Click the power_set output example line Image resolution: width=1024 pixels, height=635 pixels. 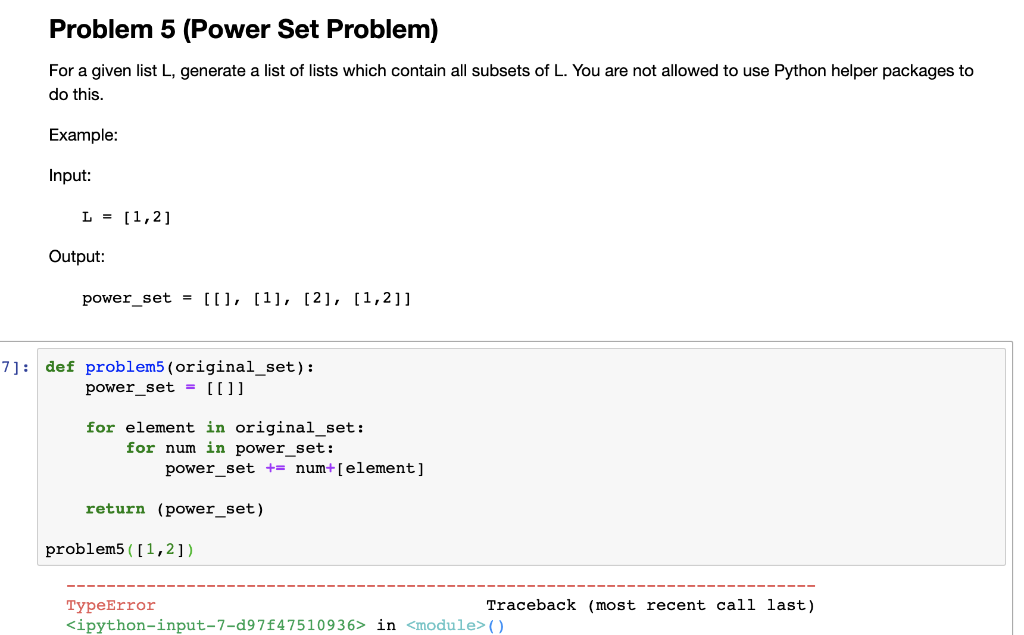coord(245,297)
